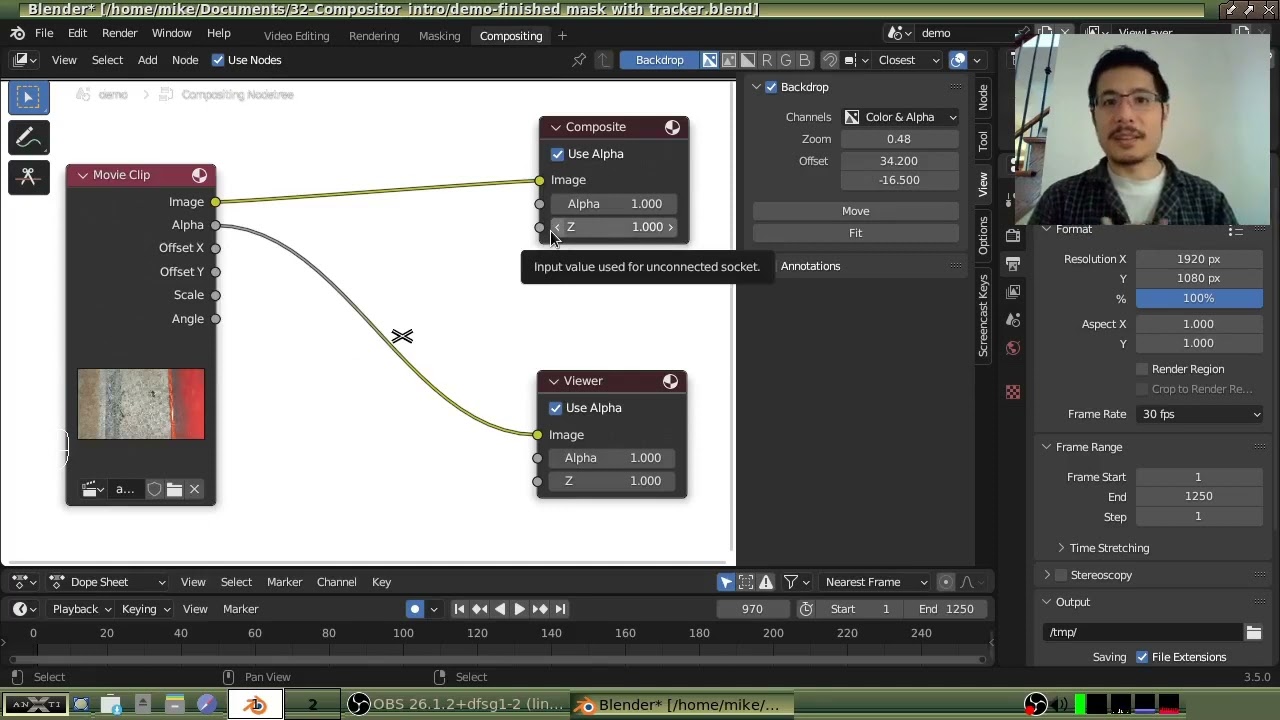
Task: Collapse the Movie Clip node
Action: click(83, 175)
